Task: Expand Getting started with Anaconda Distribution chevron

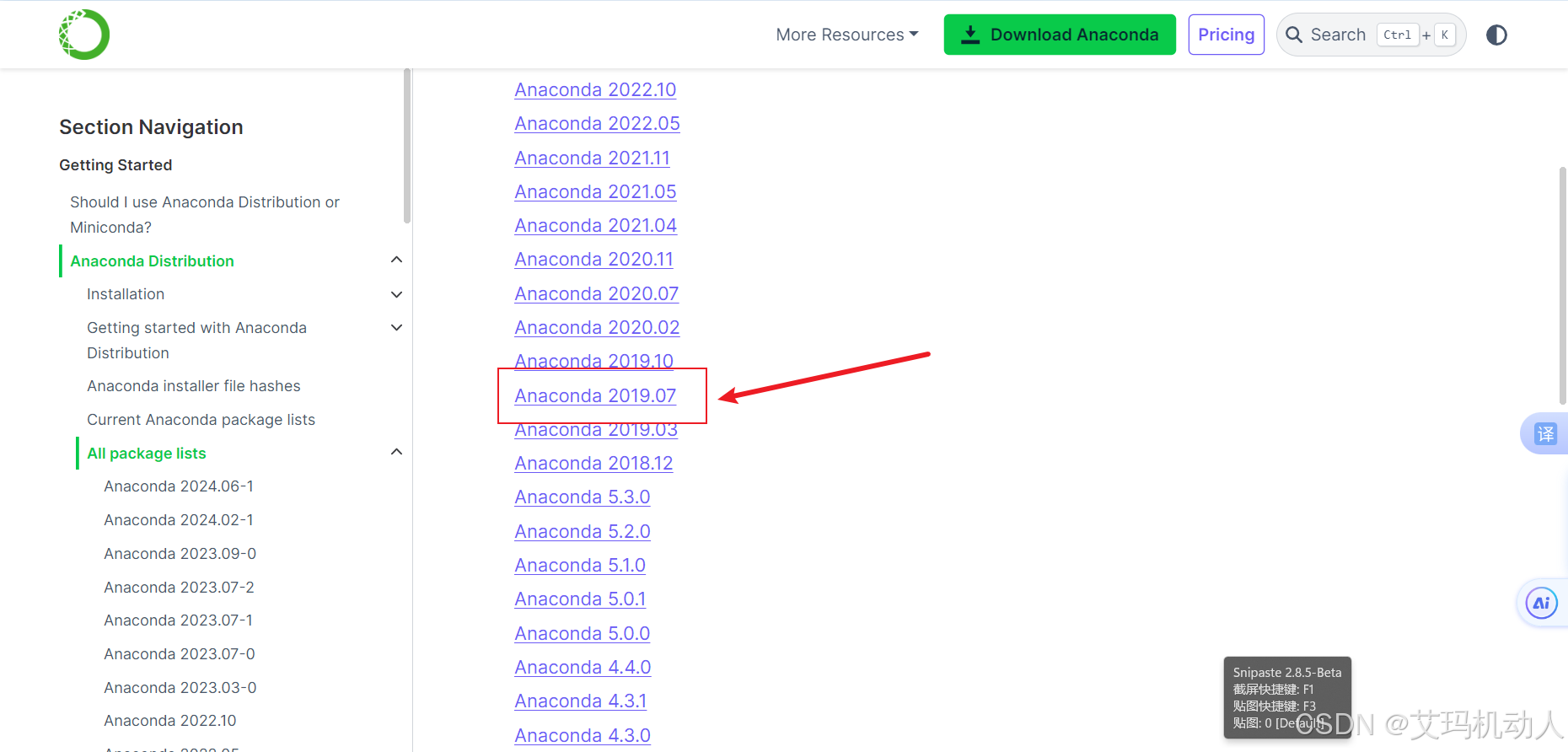Action: pyautogui.click(x=396, y=327)
